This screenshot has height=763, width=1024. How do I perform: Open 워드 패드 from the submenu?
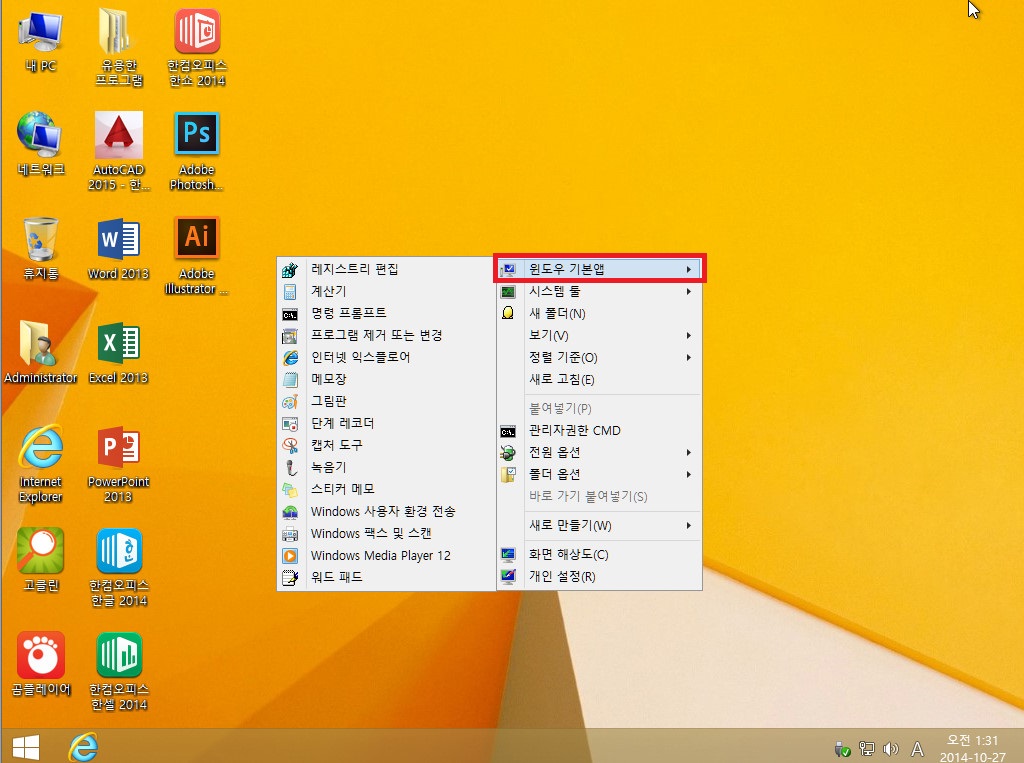coord(387,577)
